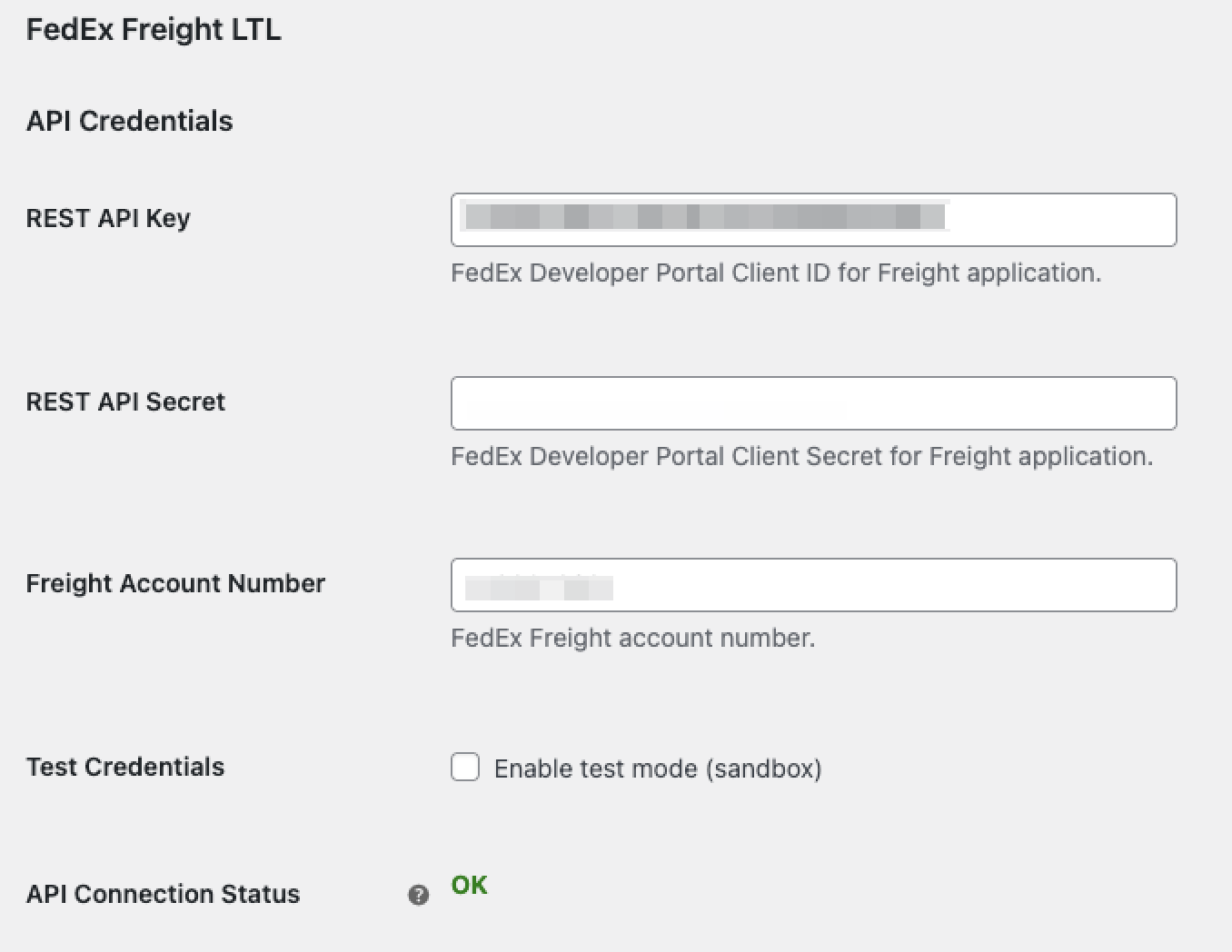Screen dimensions: 1232x952
Task: Click the empty REST API Secret field
Action: (x=814, y=402)
